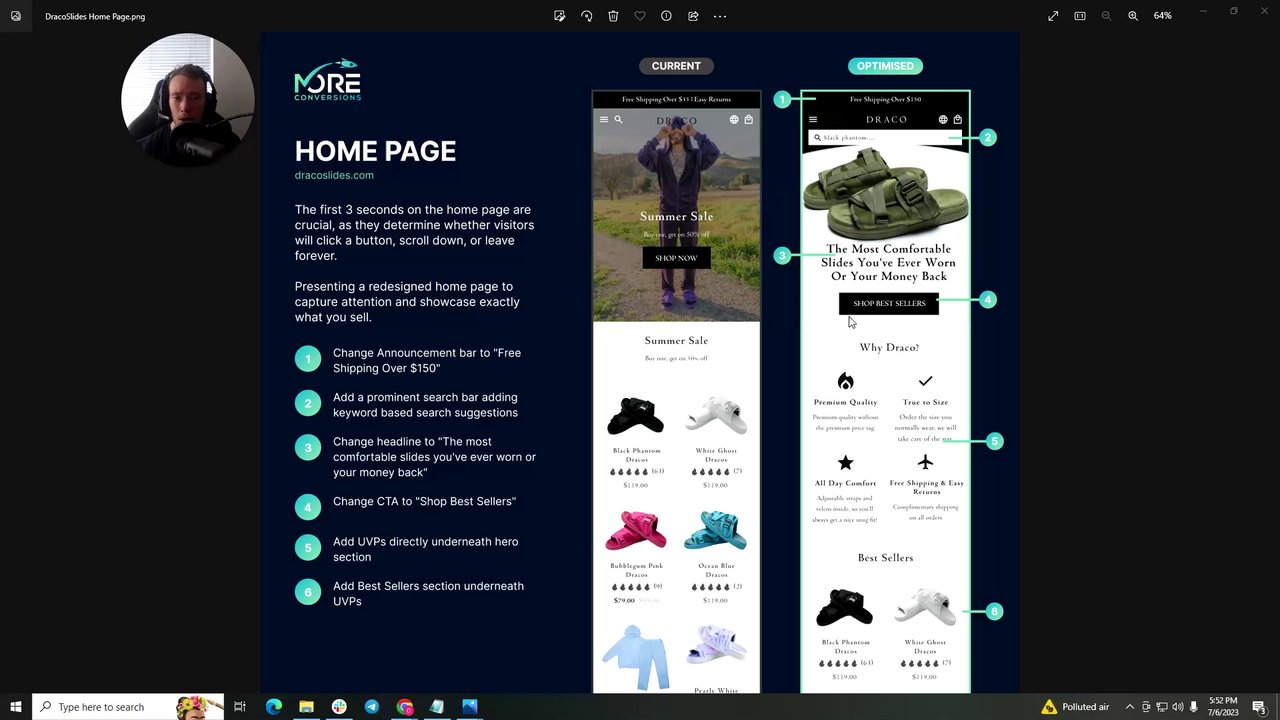Click the Ocean Blue Dracos product image
1280x720 pixels.
(x=716, y=531)
